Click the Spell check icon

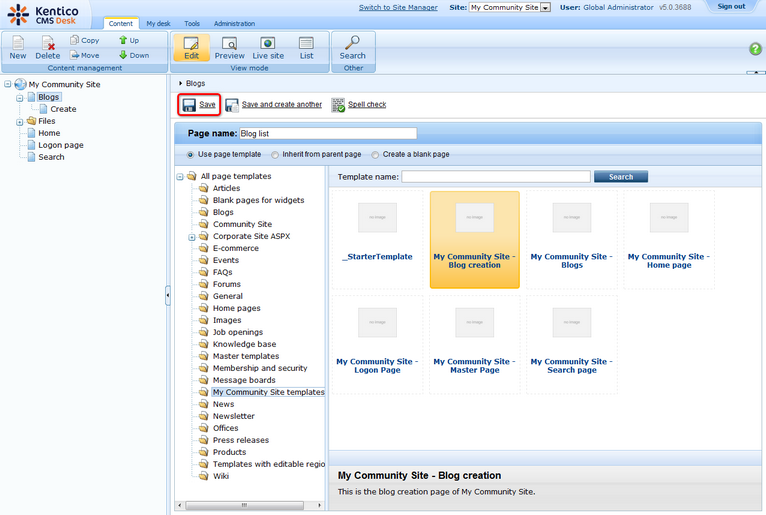(x=338, y=105)
